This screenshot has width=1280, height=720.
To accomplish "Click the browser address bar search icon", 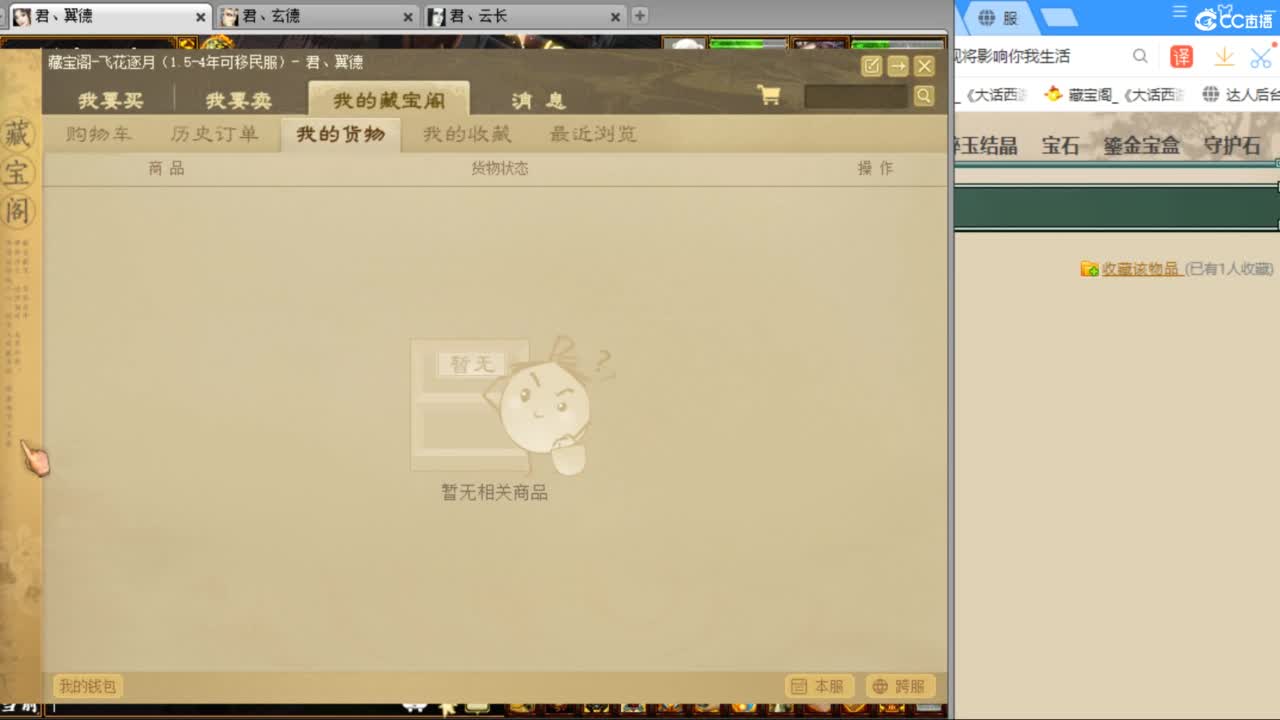I will [1140, 56].
